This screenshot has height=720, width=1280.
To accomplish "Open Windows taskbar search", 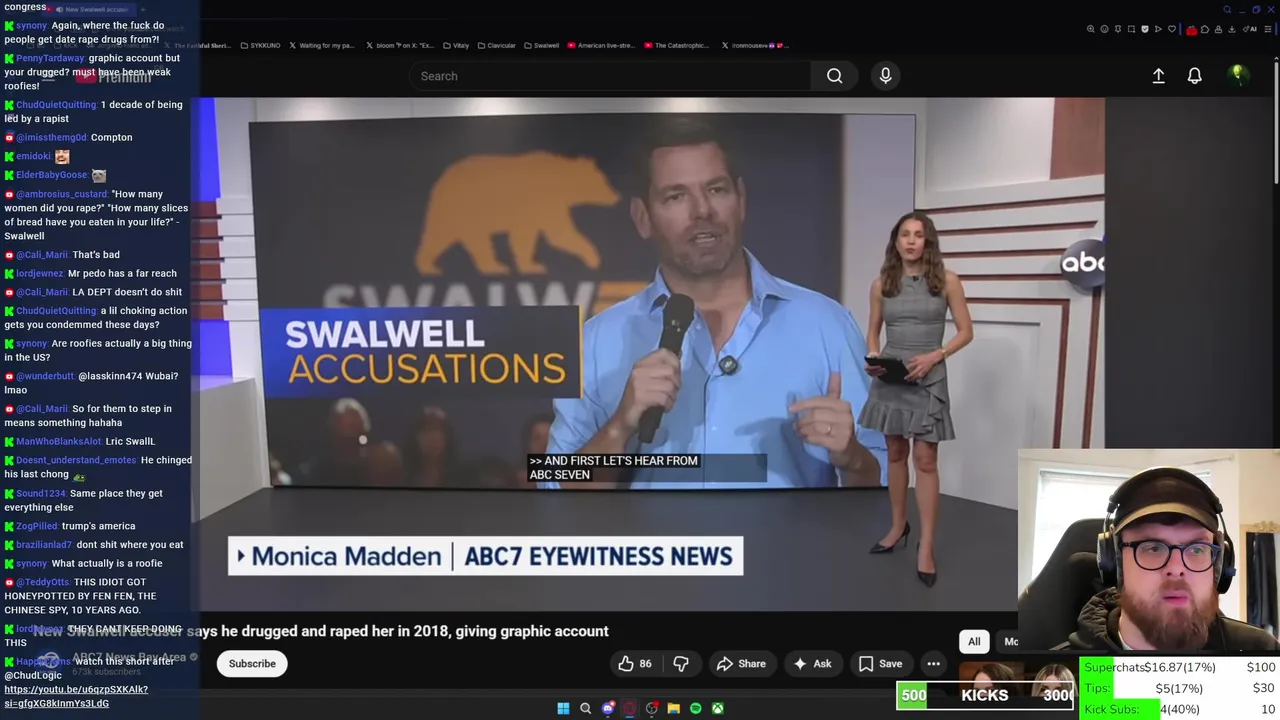I will tap(585, 708).
